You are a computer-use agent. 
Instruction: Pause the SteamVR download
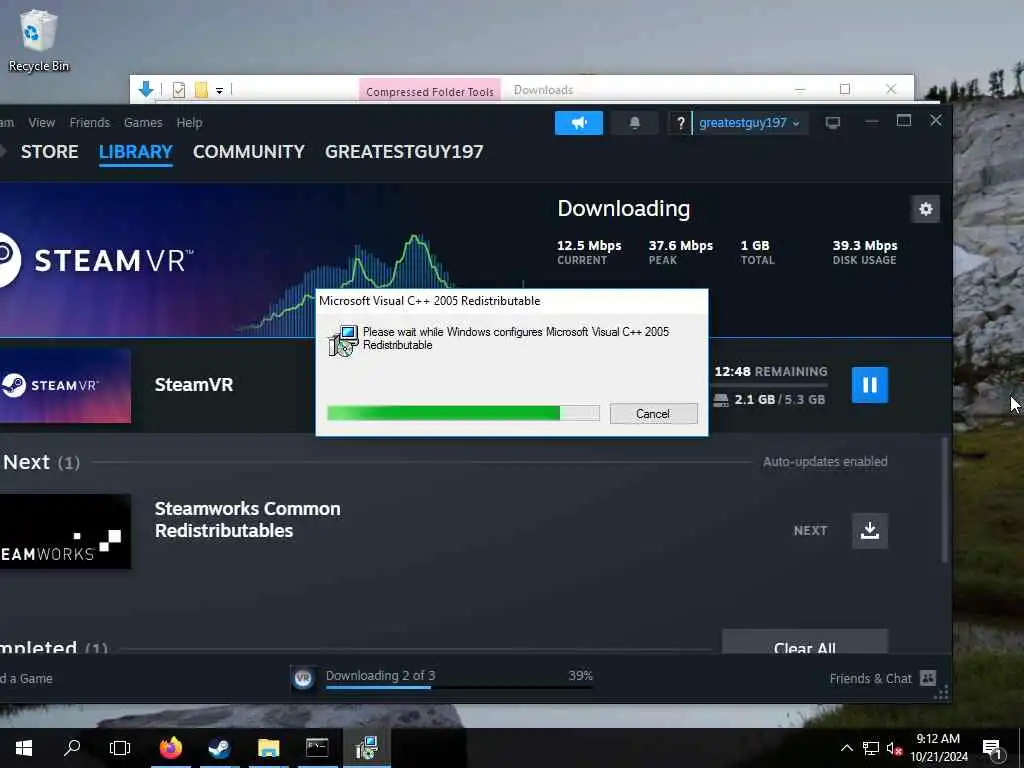pos(869,385)
